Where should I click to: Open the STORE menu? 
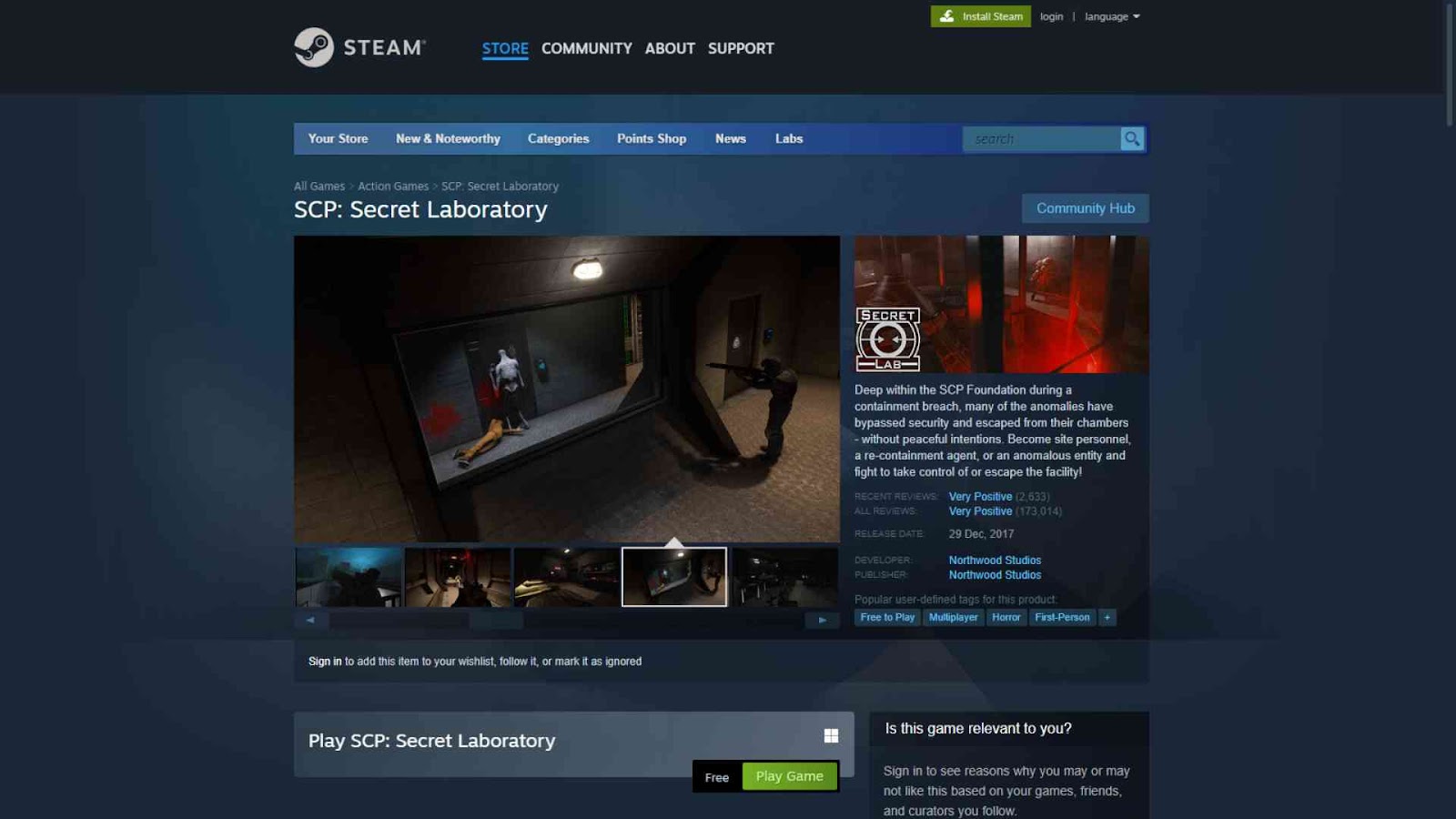[505, 48]
